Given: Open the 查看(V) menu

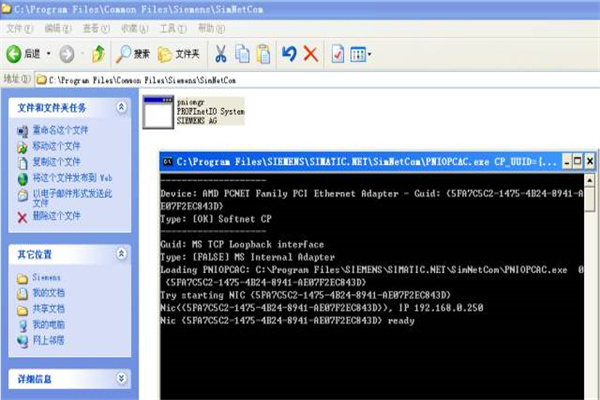Looking at the screenshot, I should pos(96,29).
